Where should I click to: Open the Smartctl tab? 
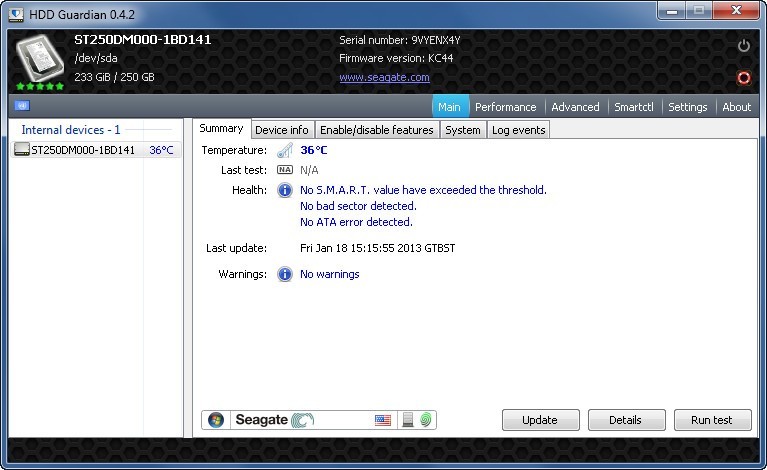[x=634, y=107]
